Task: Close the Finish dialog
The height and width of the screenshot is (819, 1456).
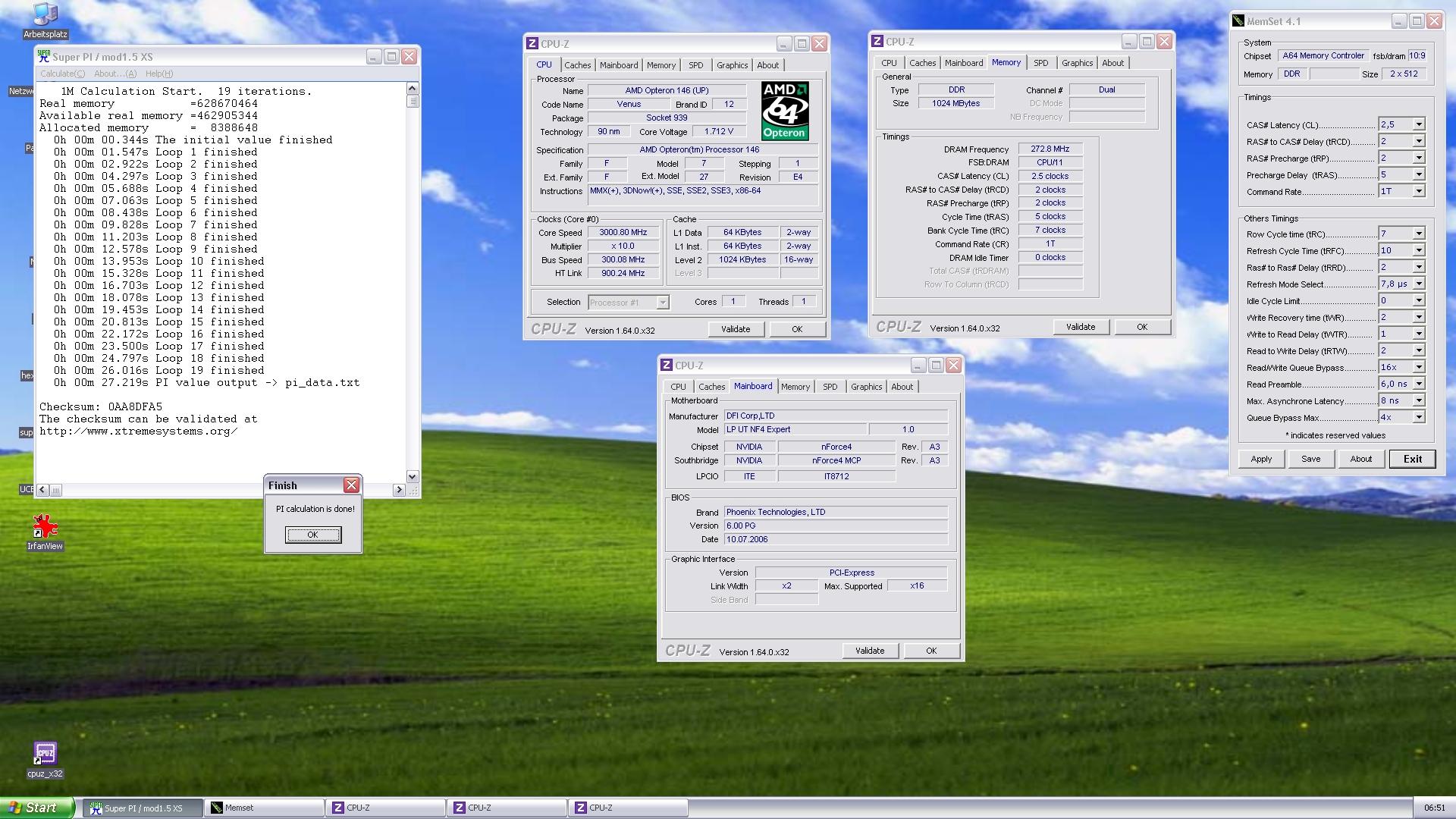Action: click(351, 485)
